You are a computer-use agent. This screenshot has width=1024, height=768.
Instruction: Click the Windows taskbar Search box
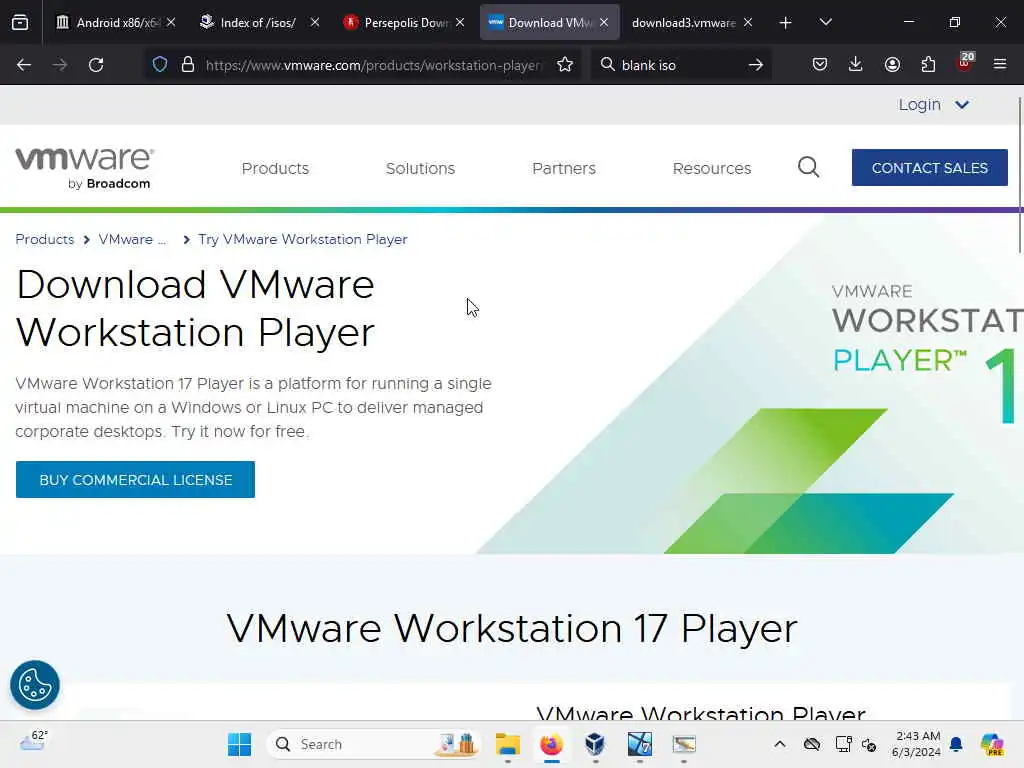[x=372, y=744]
